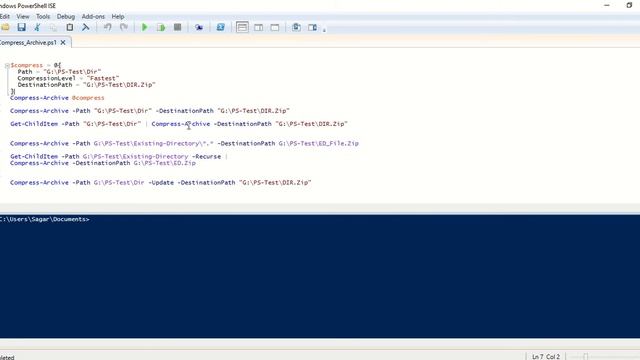Click the Run Selection icon
640x360 pixels.
[x=161, y=27]
